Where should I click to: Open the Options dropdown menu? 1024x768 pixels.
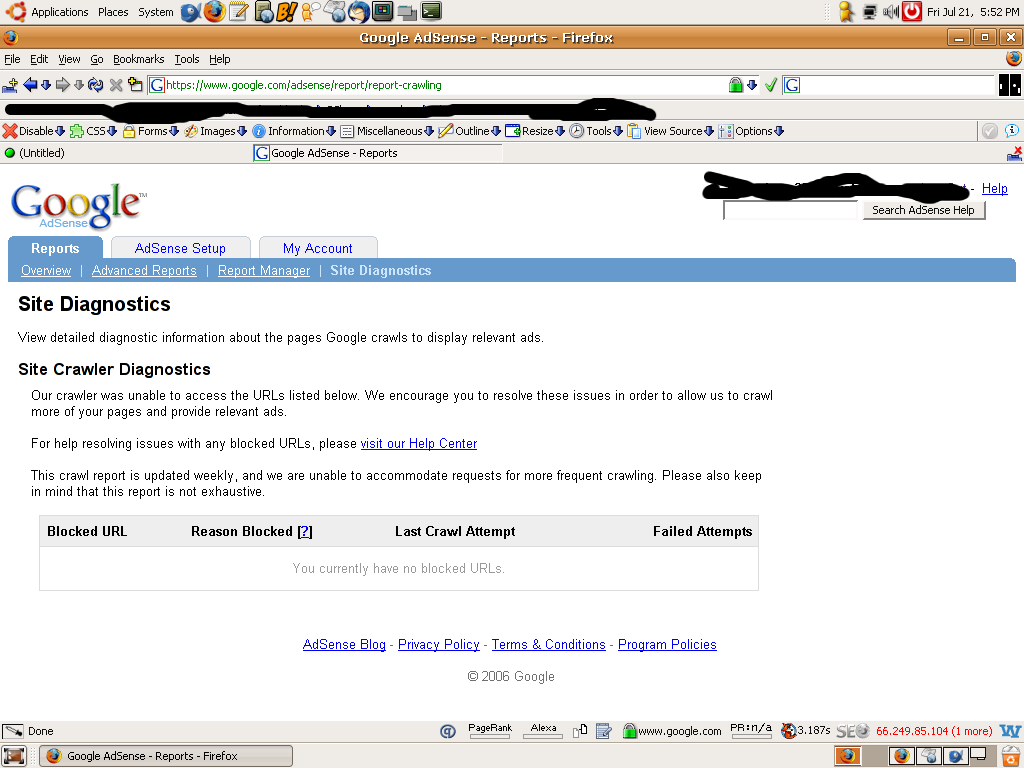click(751, 131)
